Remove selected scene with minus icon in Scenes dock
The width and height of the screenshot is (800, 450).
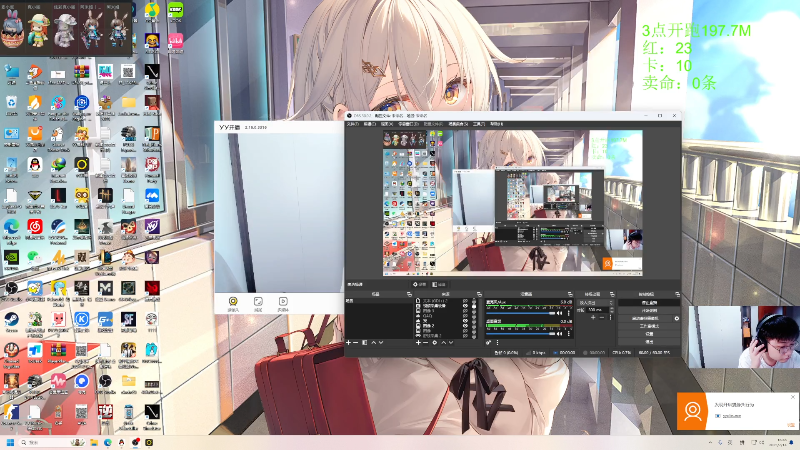356,342
